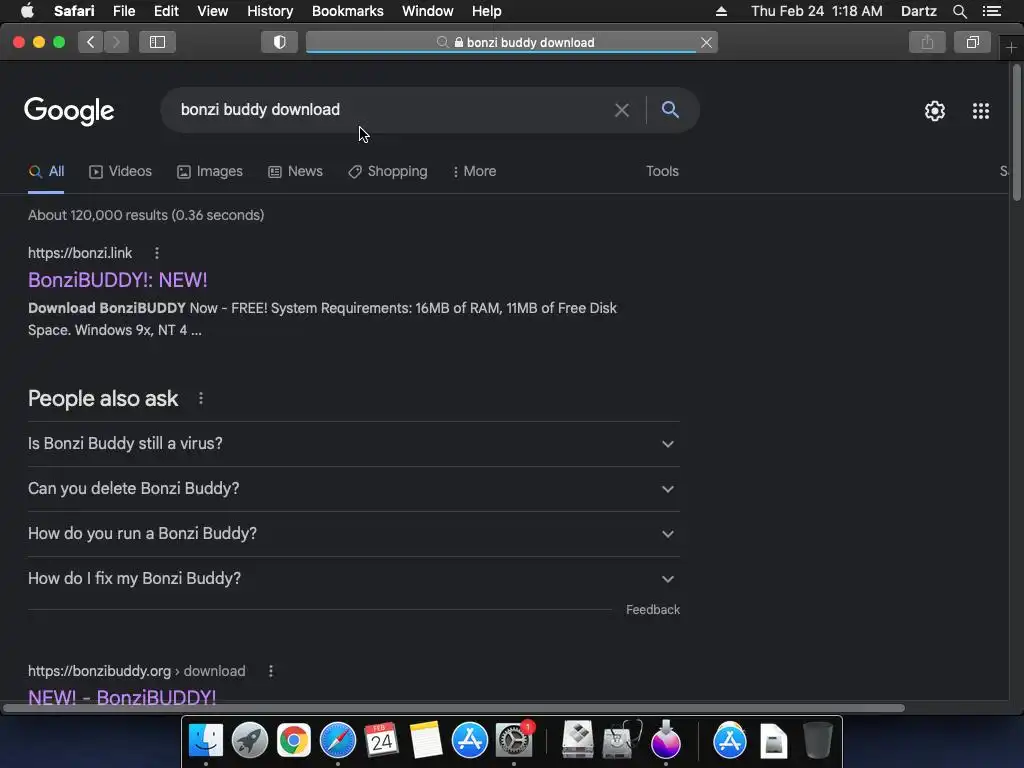Open Spotlight search in menu bar

pyautogui.click(x=959, y=11)
